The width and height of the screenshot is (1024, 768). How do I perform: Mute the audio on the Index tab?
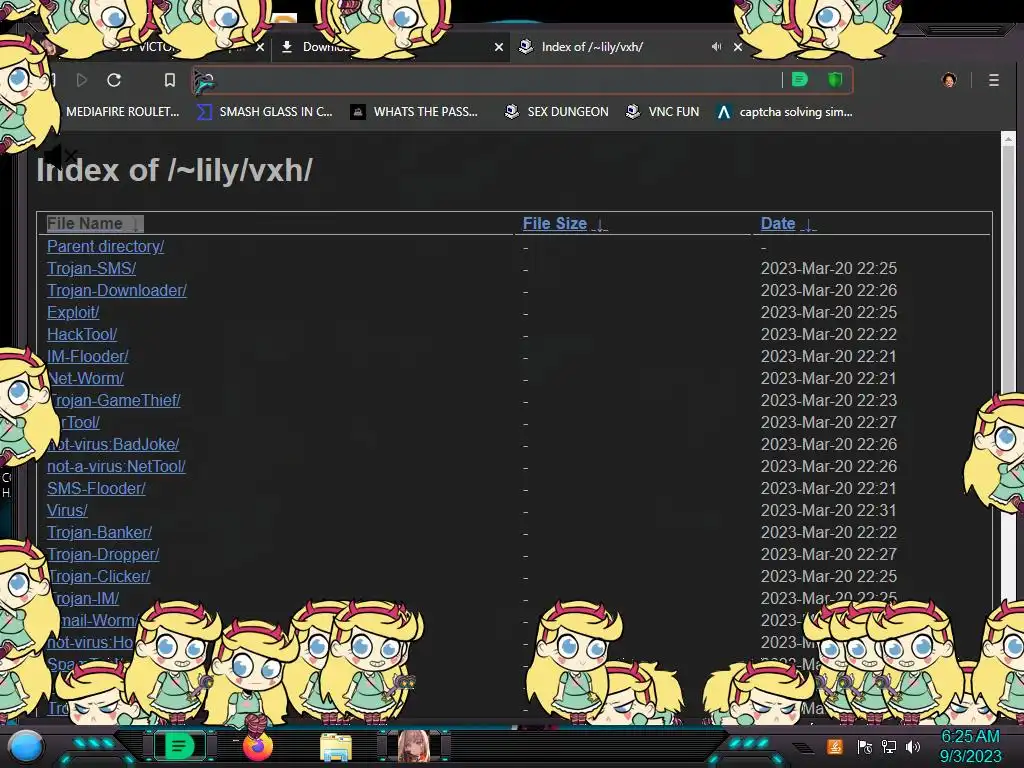pos(716,46)
